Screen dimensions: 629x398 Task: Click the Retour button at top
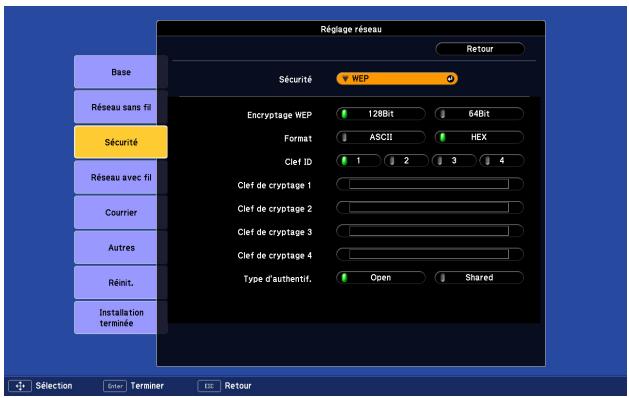point(480,49)
